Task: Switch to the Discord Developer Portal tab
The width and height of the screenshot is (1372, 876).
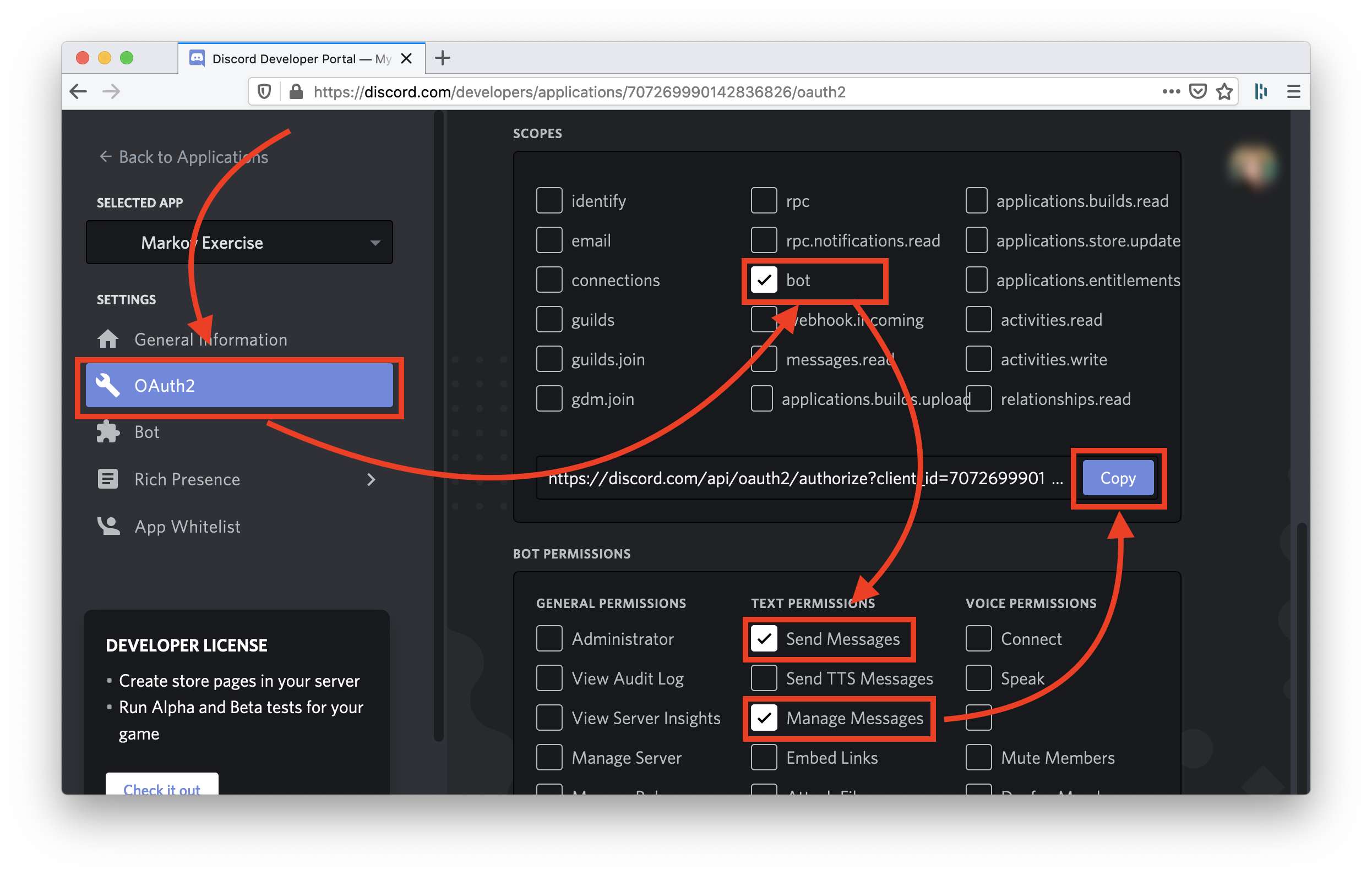Action: 301,59
